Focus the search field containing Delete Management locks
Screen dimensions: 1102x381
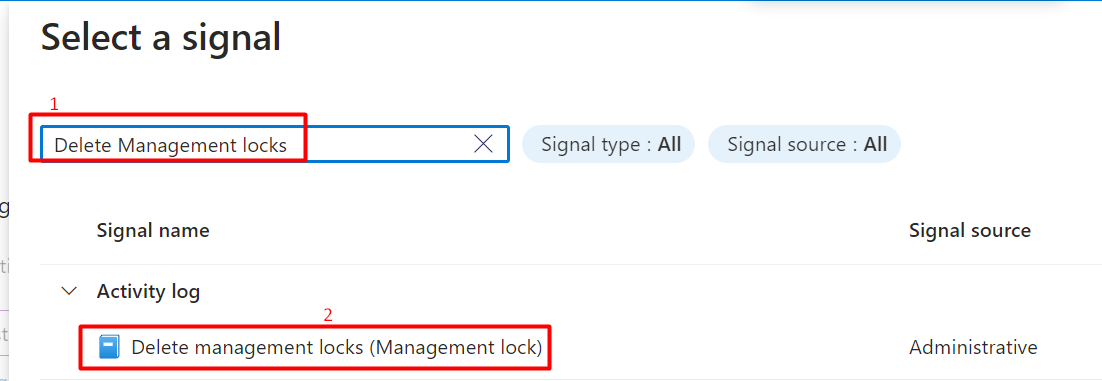point(275,144)
